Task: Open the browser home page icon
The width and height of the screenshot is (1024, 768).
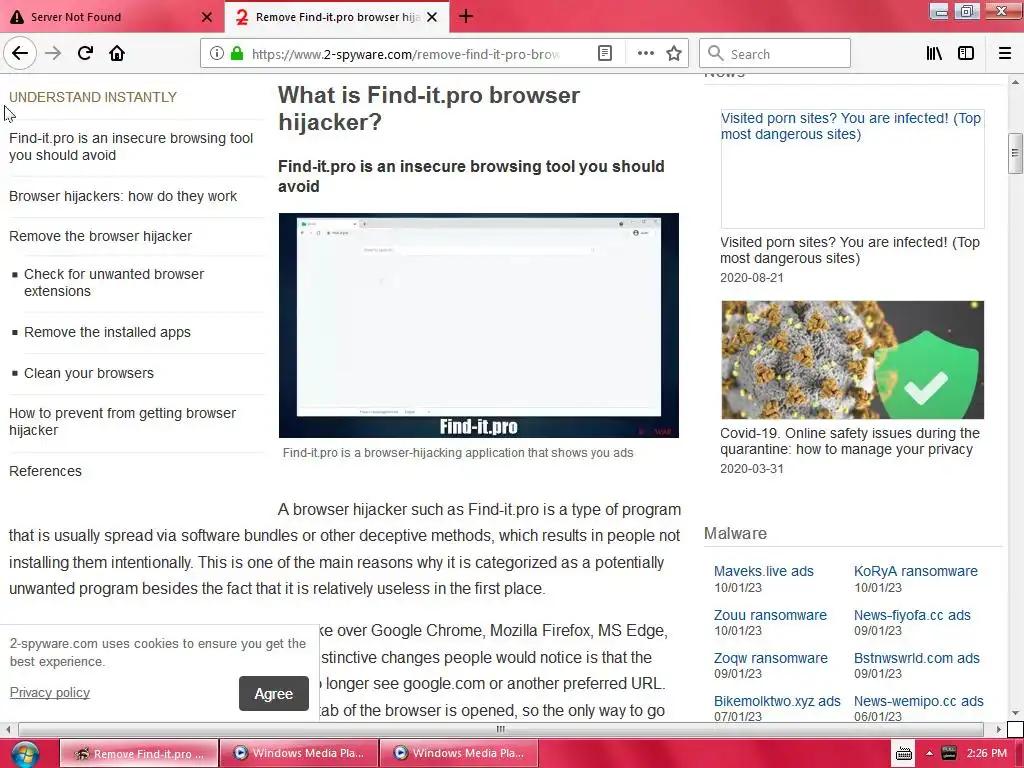Action: [117, 53]
